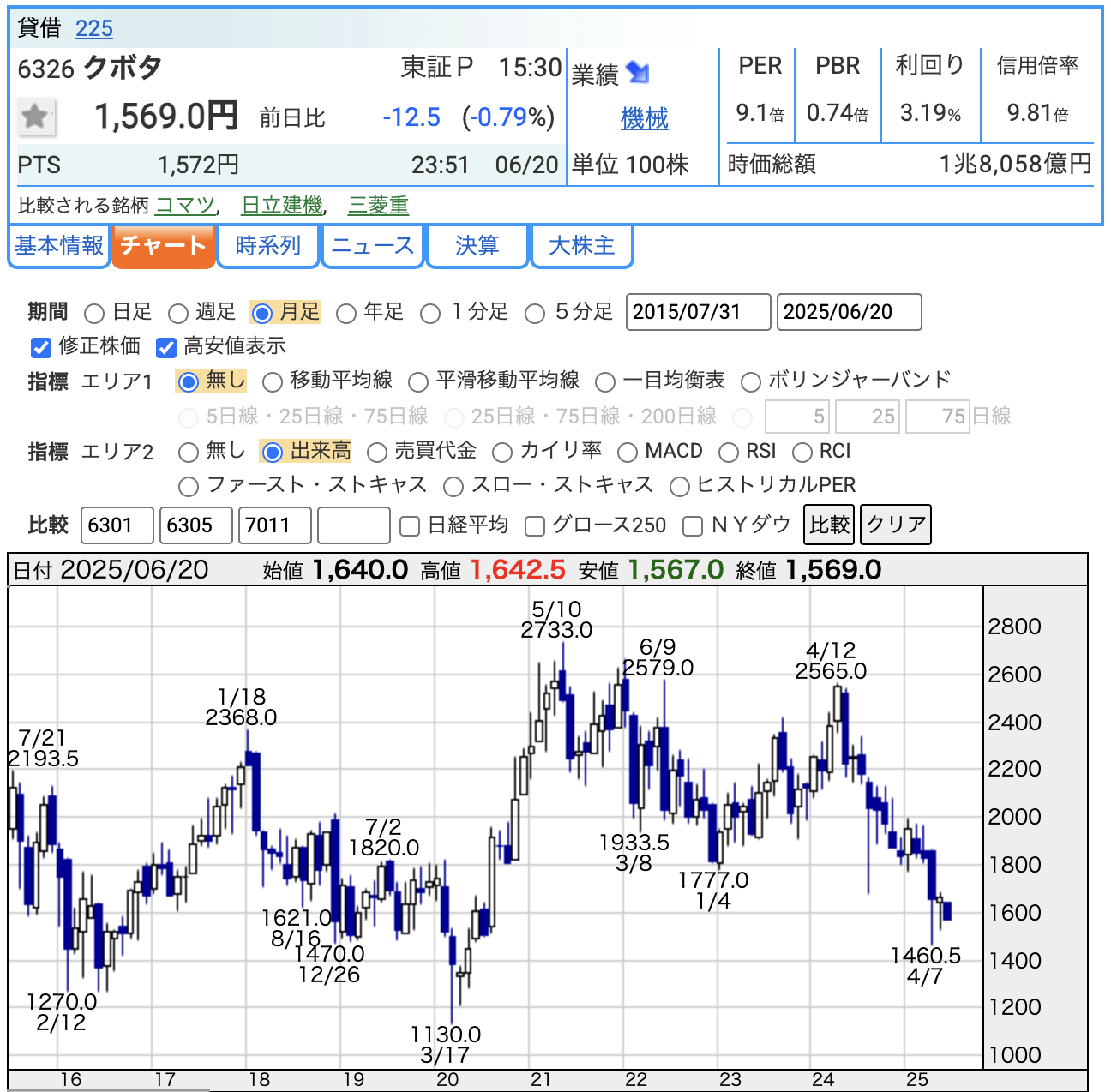Image resolution: width=1111 pixels, height=1092 pixels.
Task: Click the empty fourth comparison code field
Action: pos(354,525)
